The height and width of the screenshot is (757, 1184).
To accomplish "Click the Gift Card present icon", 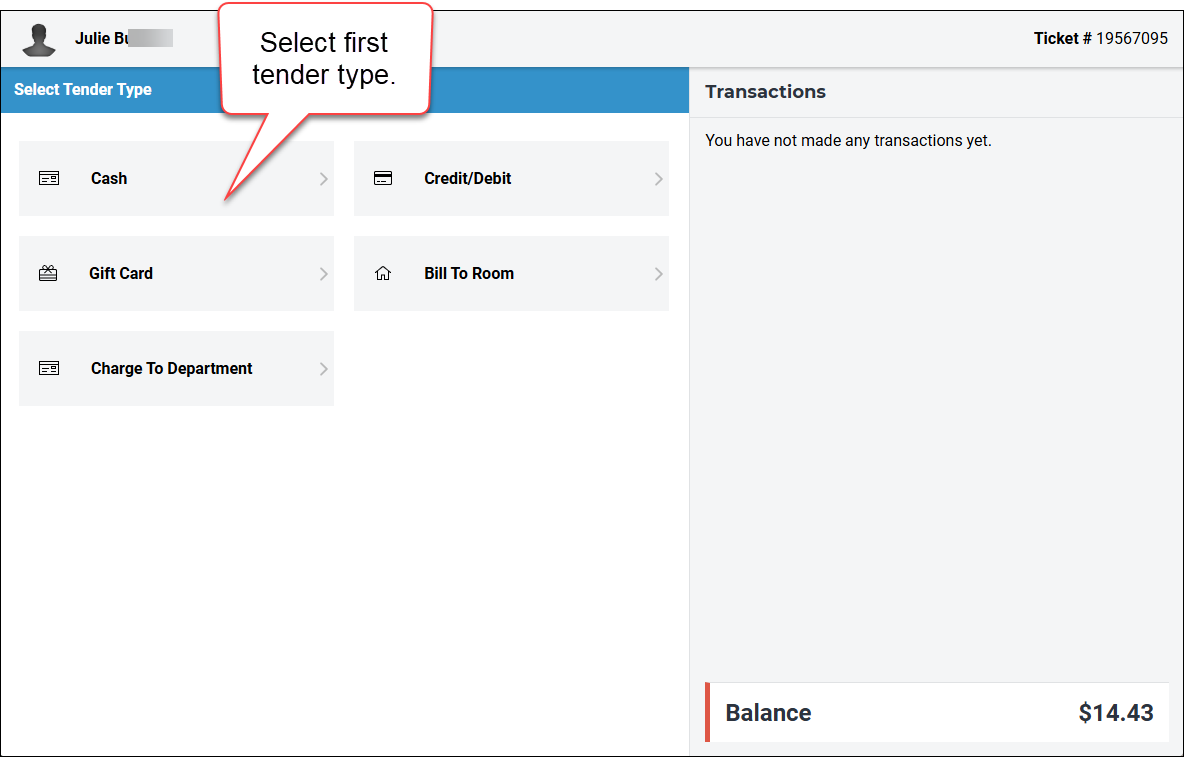I will pyautogui.click(x=48, y=273).
